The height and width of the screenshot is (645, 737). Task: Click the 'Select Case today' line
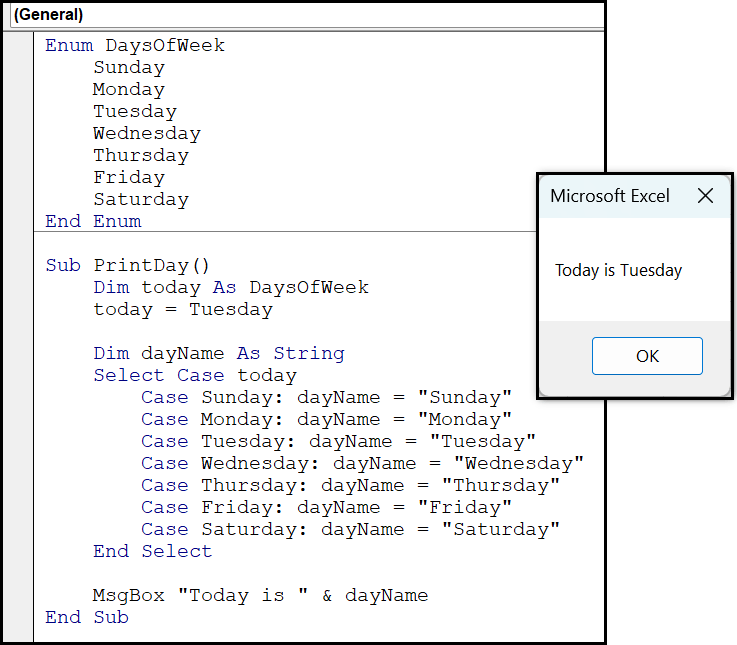tap(195, 375)
